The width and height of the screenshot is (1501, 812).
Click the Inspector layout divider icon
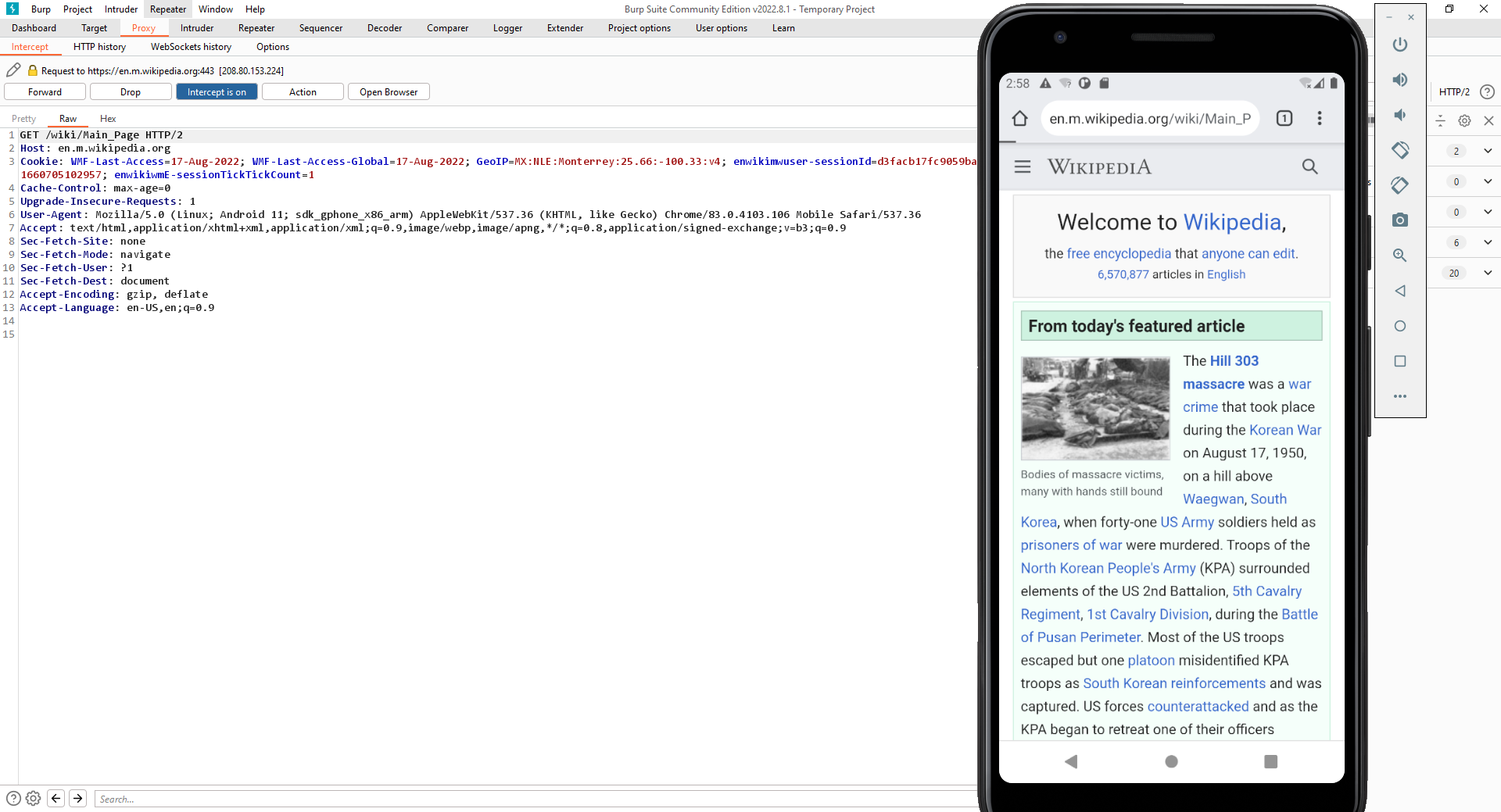coord(1441,120)
